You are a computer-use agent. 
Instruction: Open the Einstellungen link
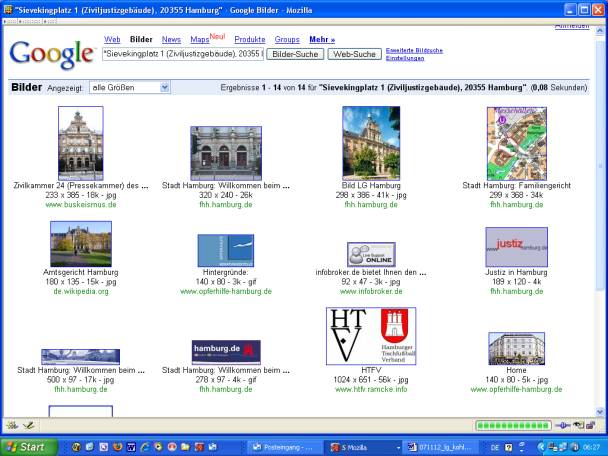(x=405, y=58)
